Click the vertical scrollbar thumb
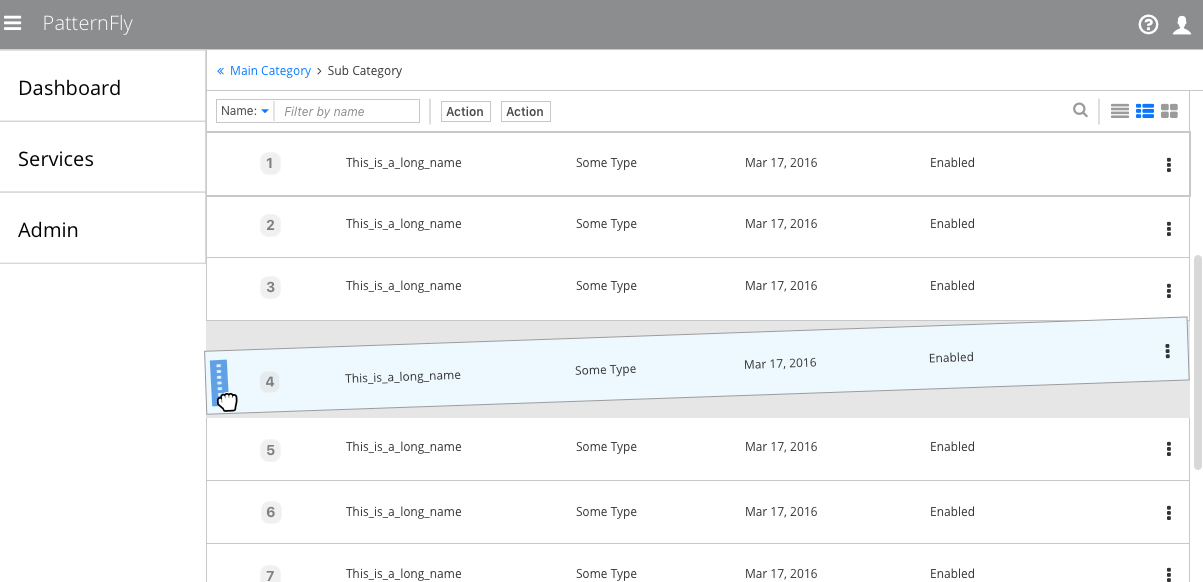 1198,362
